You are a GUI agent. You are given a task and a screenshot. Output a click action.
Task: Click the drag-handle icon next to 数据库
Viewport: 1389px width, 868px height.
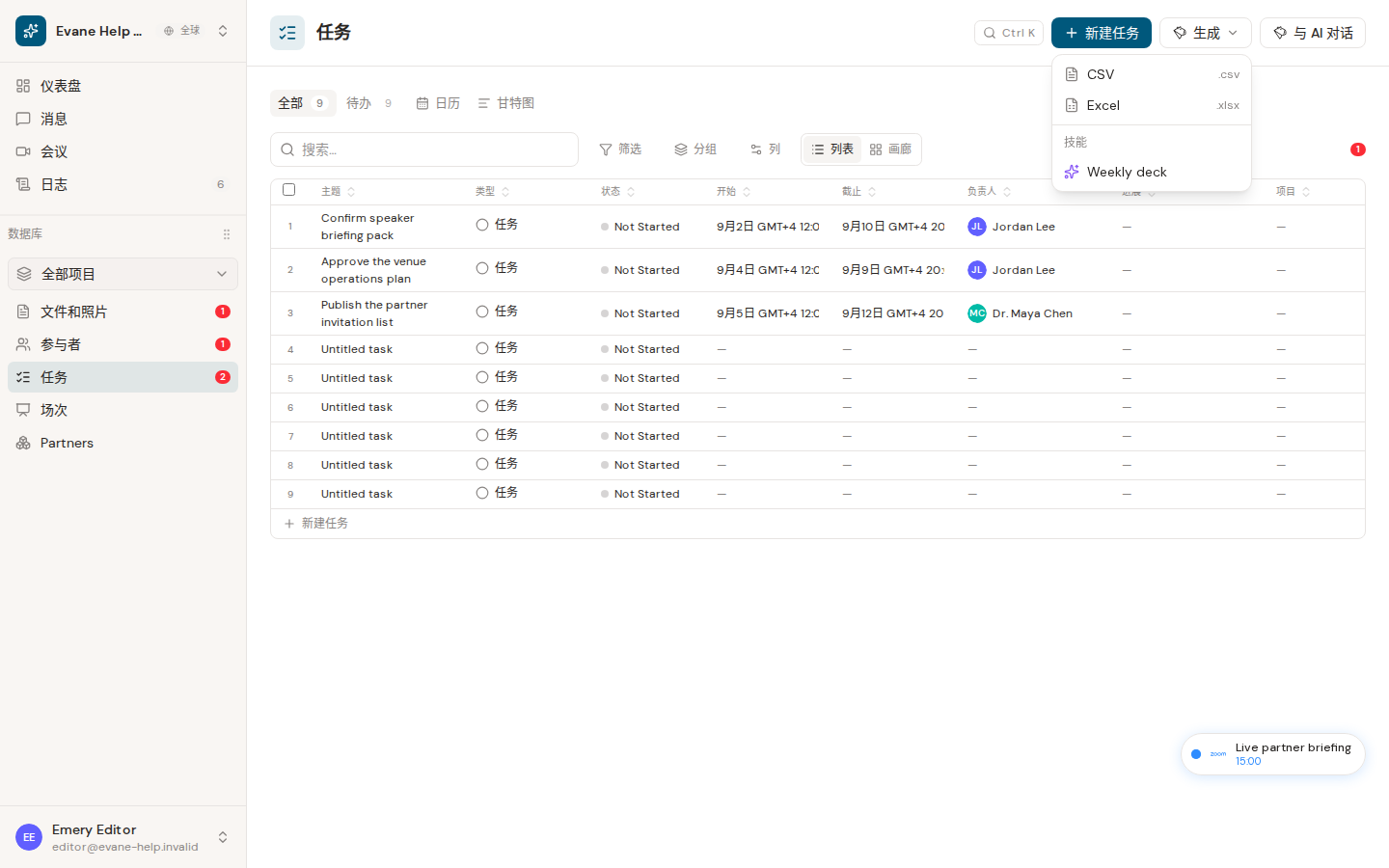point(227,234)
